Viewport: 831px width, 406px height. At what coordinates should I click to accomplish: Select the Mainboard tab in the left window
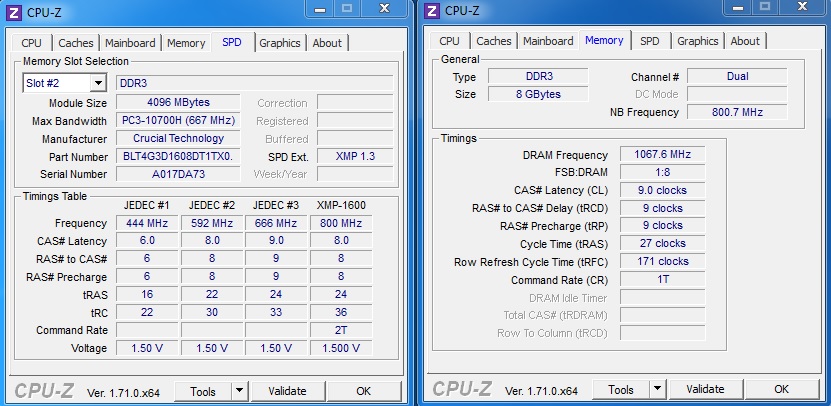tap(130, 43)
